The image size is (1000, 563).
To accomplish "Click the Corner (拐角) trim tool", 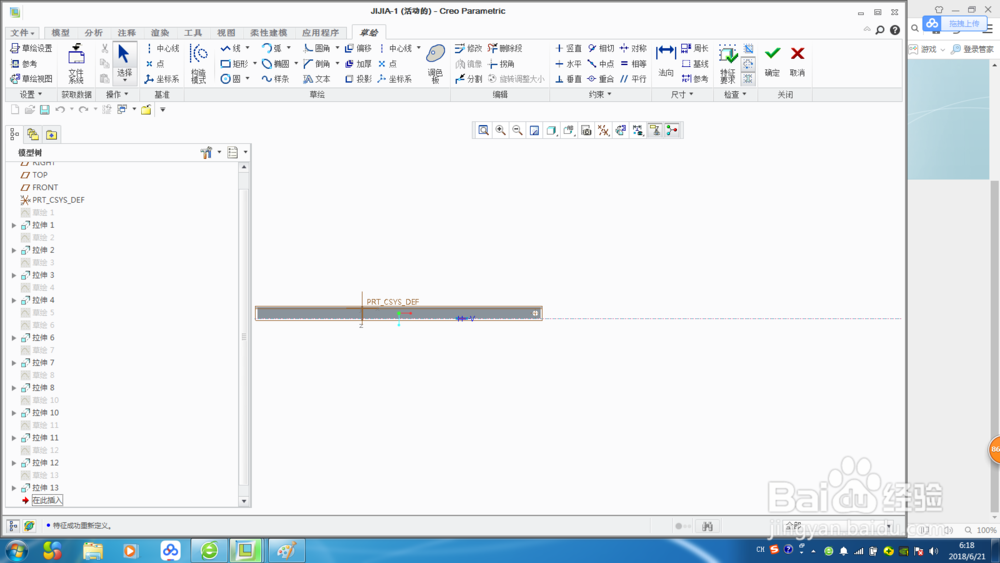I will [x=501, y=64].
